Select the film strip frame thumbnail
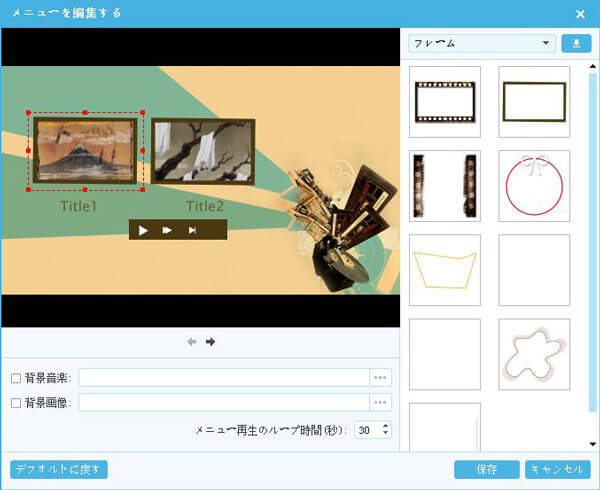Screen dimensions: 600x490 (x=445, y=102)
